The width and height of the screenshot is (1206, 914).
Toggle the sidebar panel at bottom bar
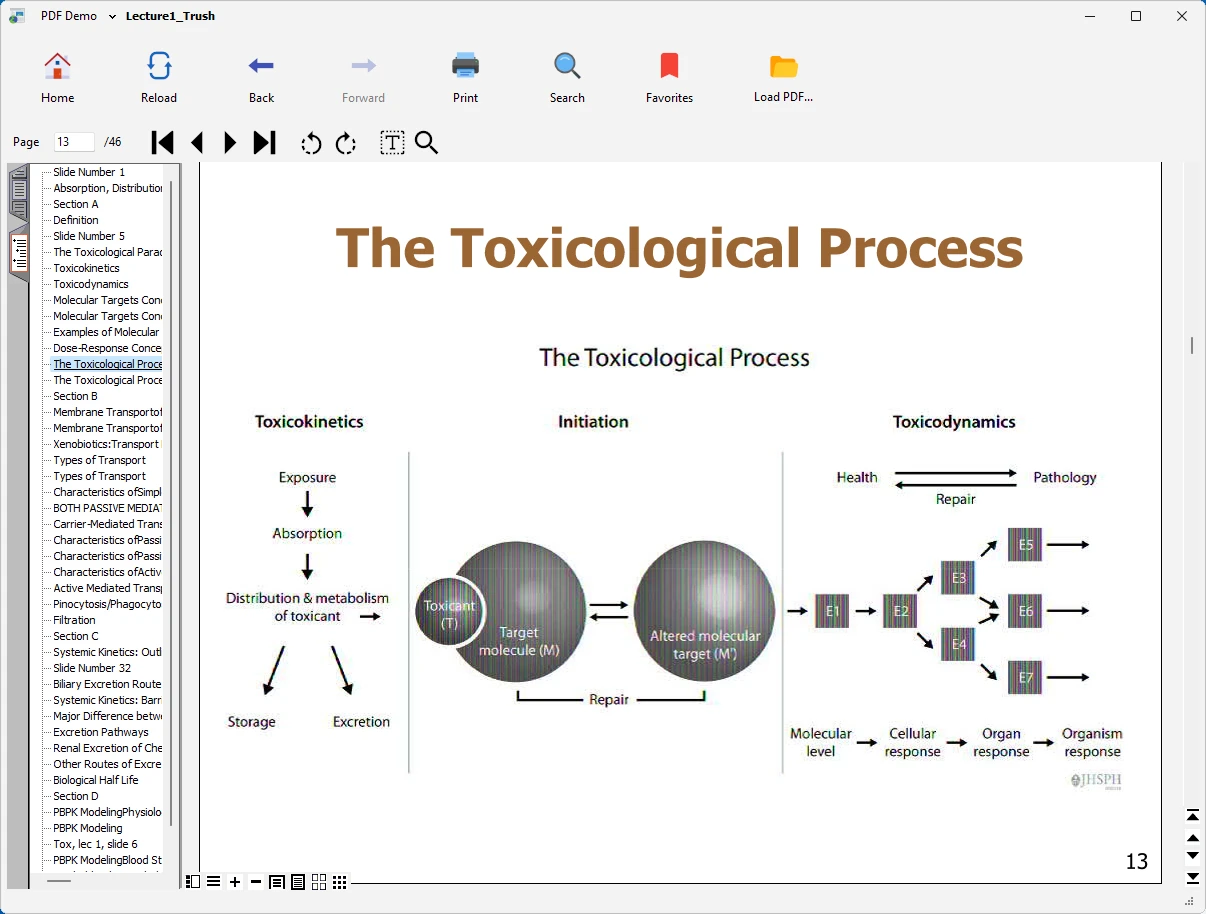click(193, 881)
